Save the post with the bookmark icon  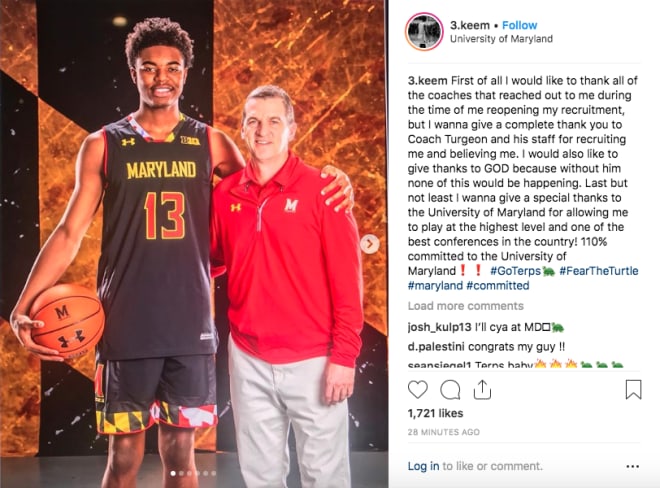coord(633,389)
